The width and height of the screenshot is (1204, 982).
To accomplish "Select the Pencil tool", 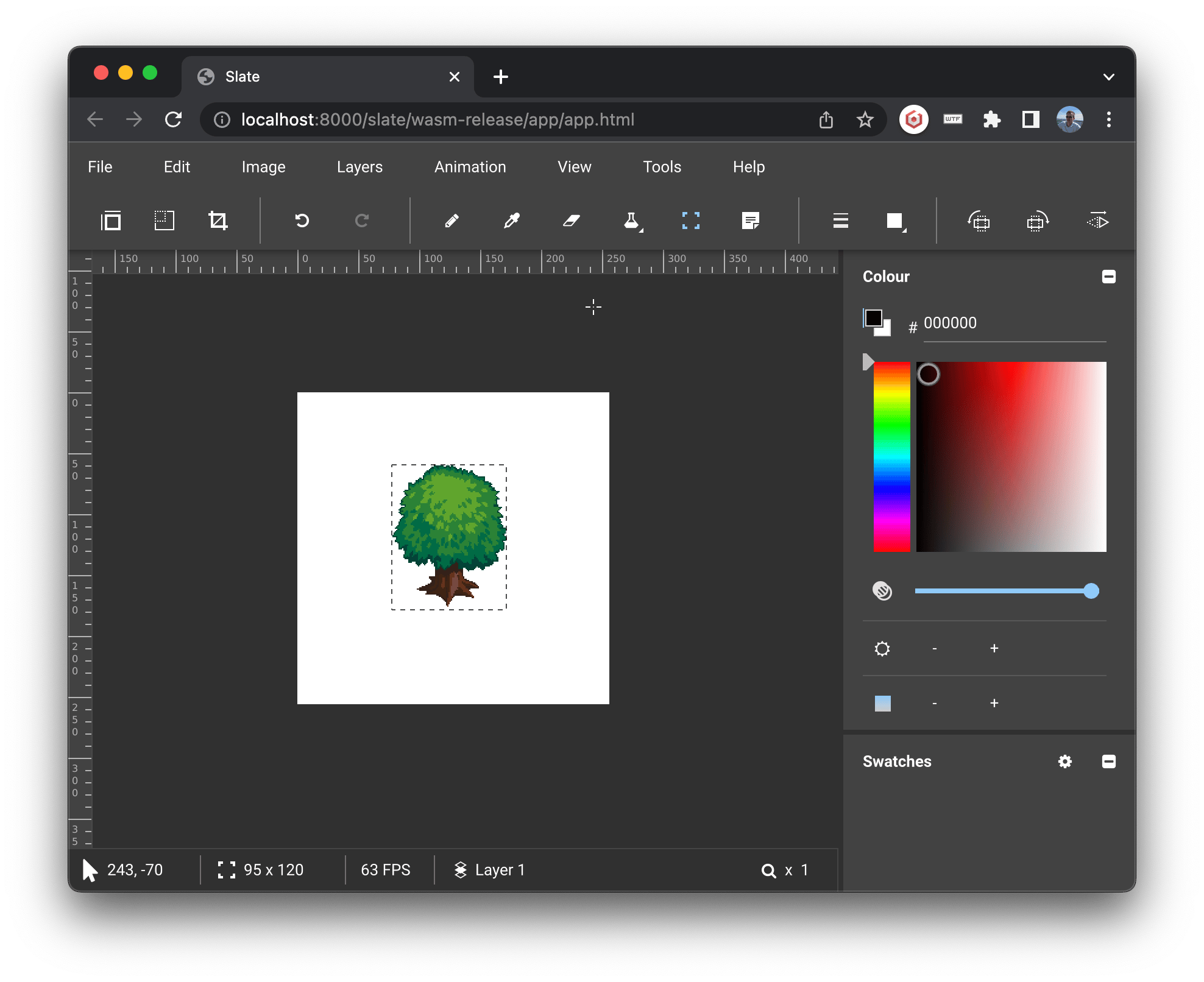I will pyautogui.click(x=452, y=221).
